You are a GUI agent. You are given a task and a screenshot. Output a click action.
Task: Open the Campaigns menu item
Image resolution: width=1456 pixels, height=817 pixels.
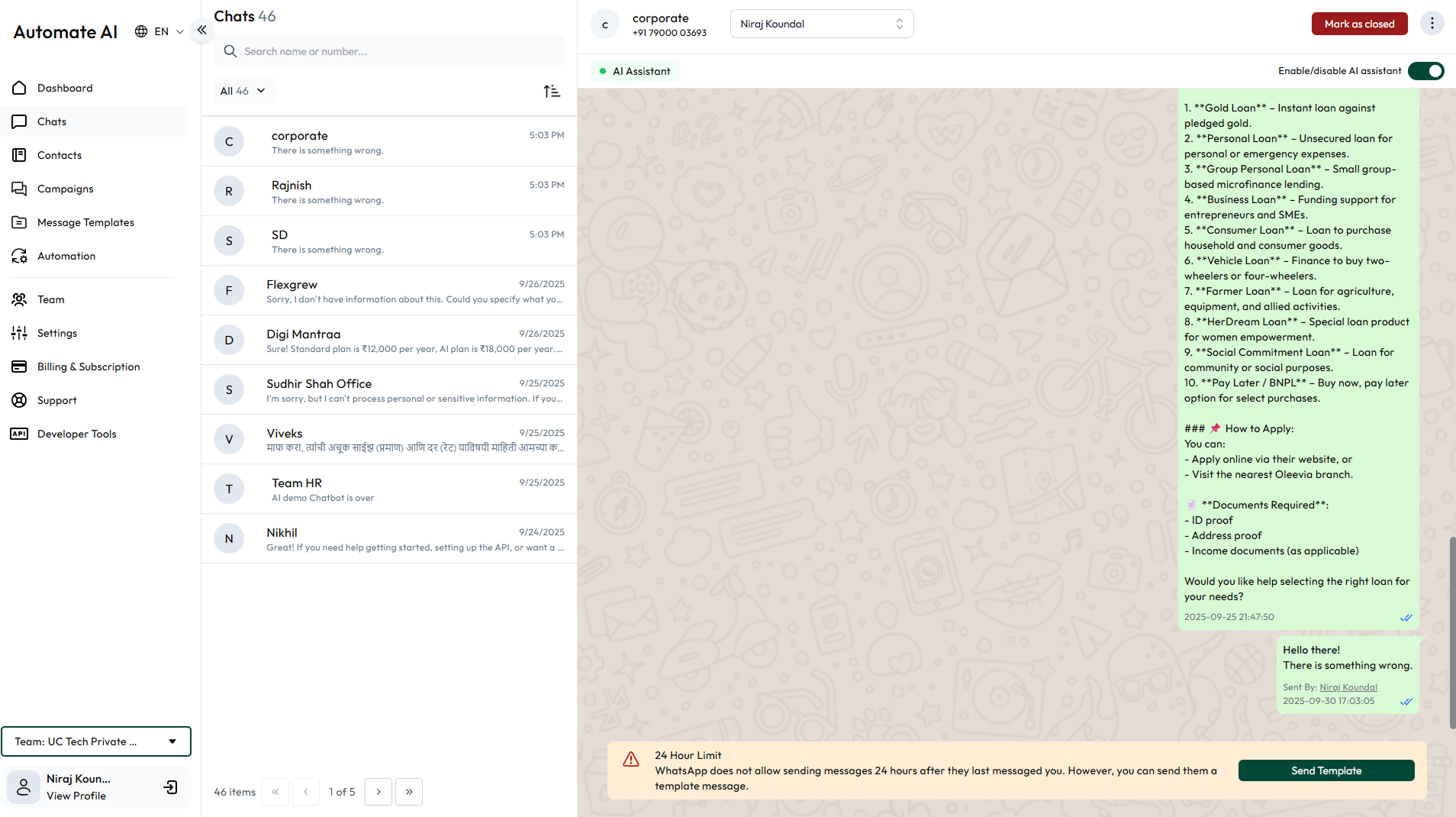pyautogui.click(x=65, y=189)
